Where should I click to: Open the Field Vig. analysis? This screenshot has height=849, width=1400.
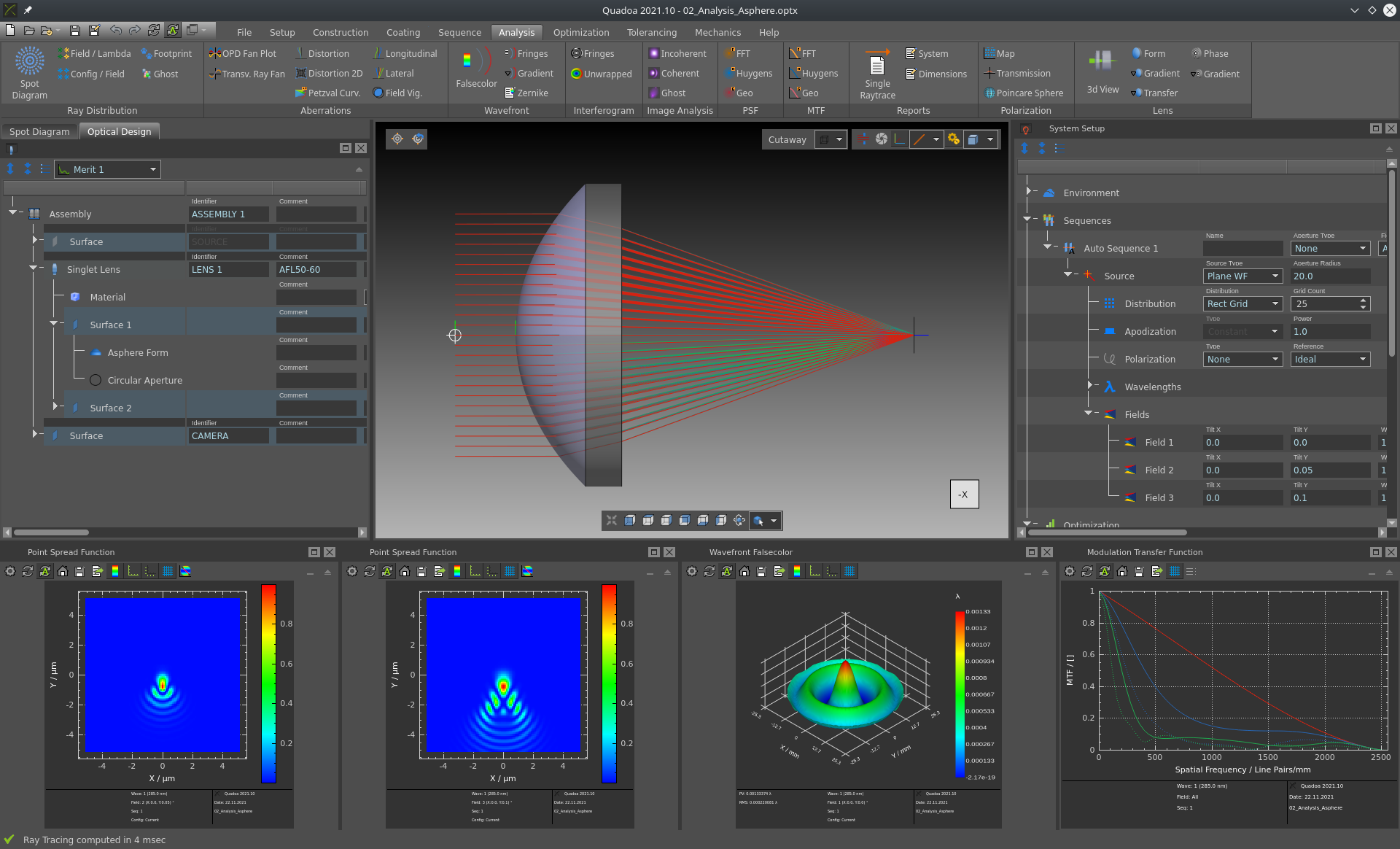[397, 93]
